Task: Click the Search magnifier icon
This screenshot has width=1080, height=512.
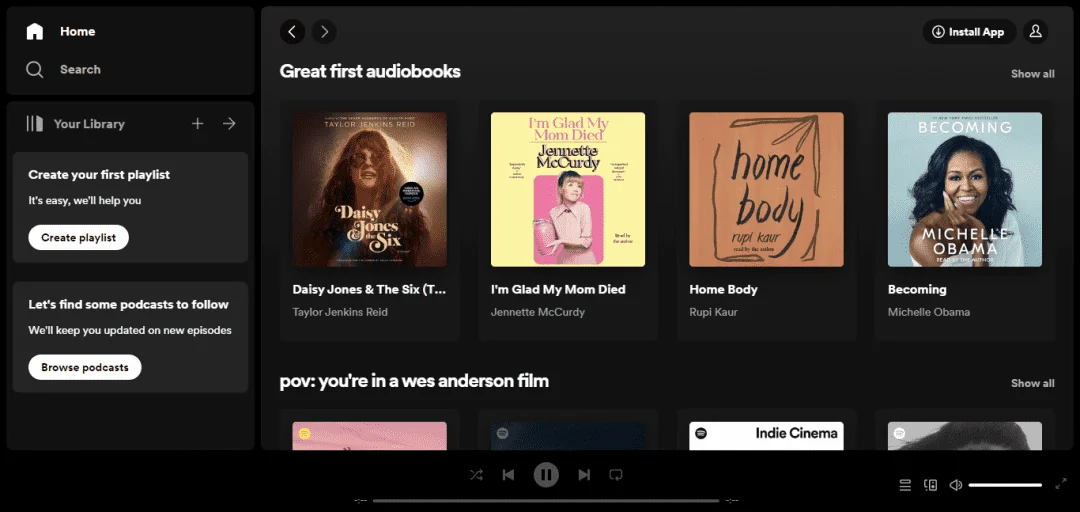Action: 34,70
